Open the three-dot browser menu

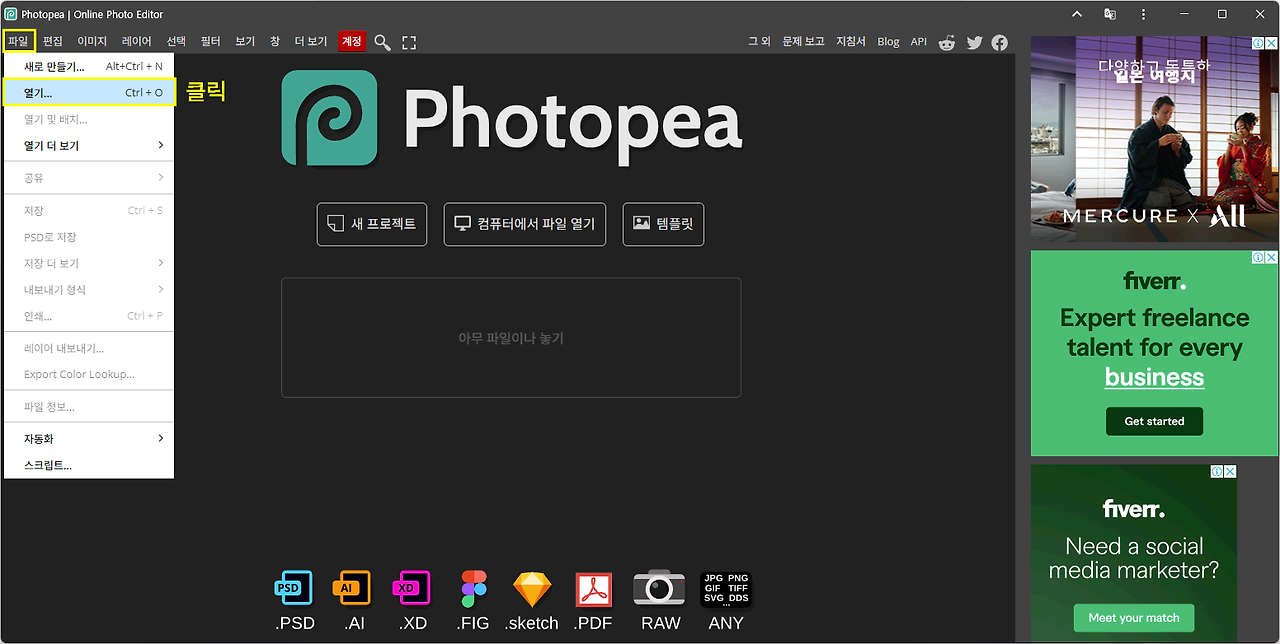pyautogui.click(x=1144, y=14)
